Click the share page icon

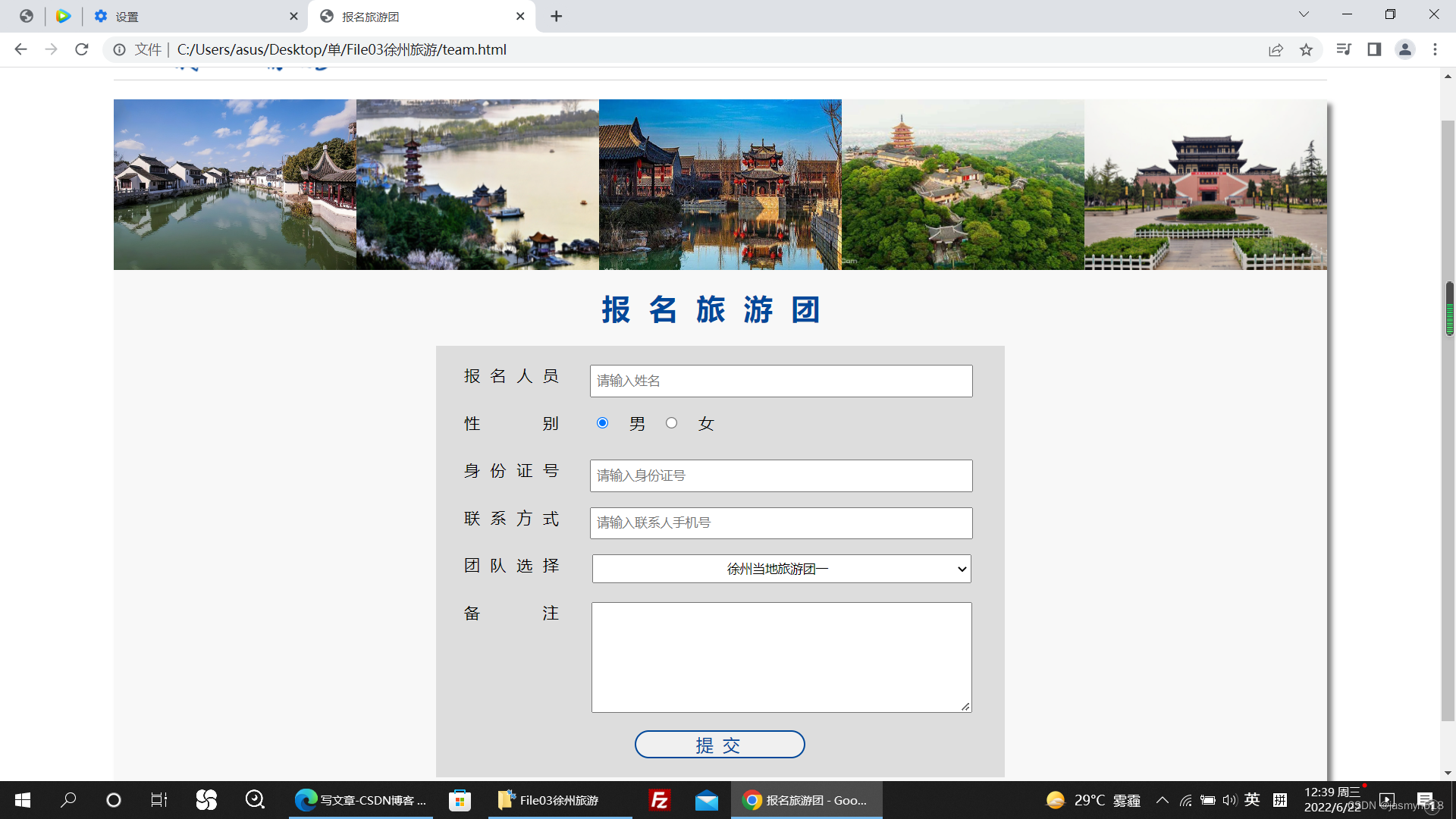(1276, 49)
